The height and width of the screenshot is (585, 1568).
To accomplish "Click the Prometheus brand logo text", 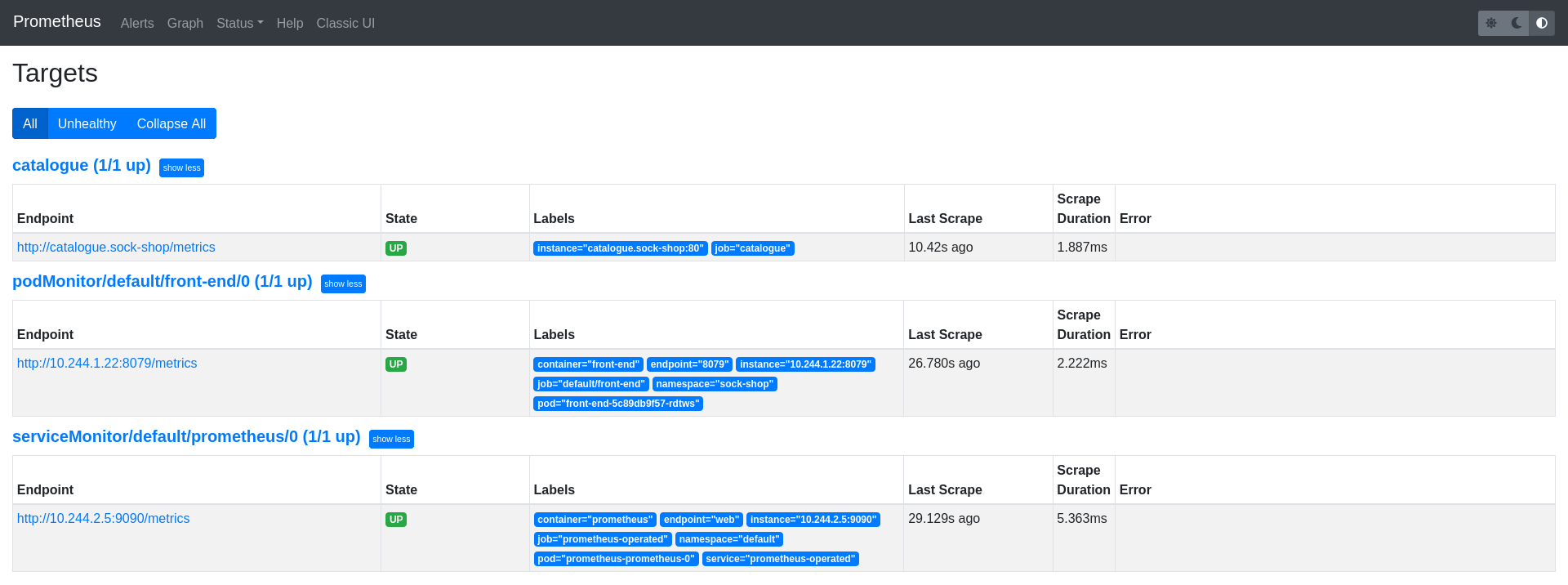I will pyautogui.click(x=57, y=22).
